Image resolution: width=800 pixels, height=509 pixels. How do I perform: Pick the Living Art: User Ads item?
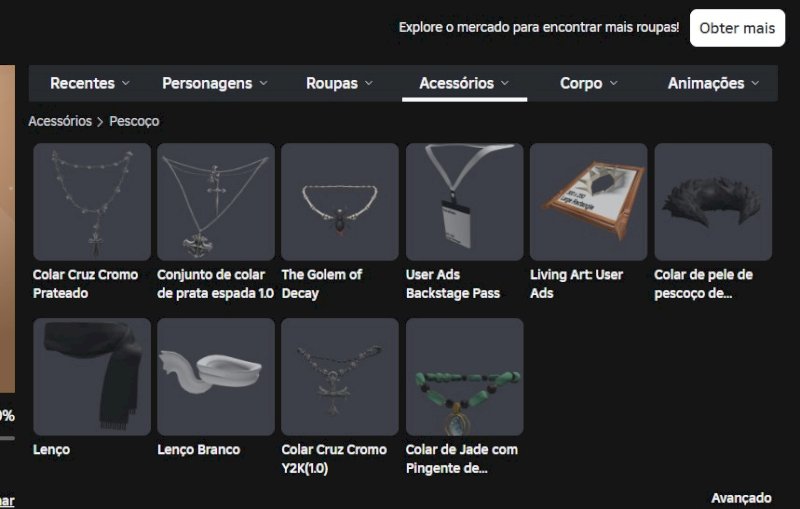click(588, 202)
